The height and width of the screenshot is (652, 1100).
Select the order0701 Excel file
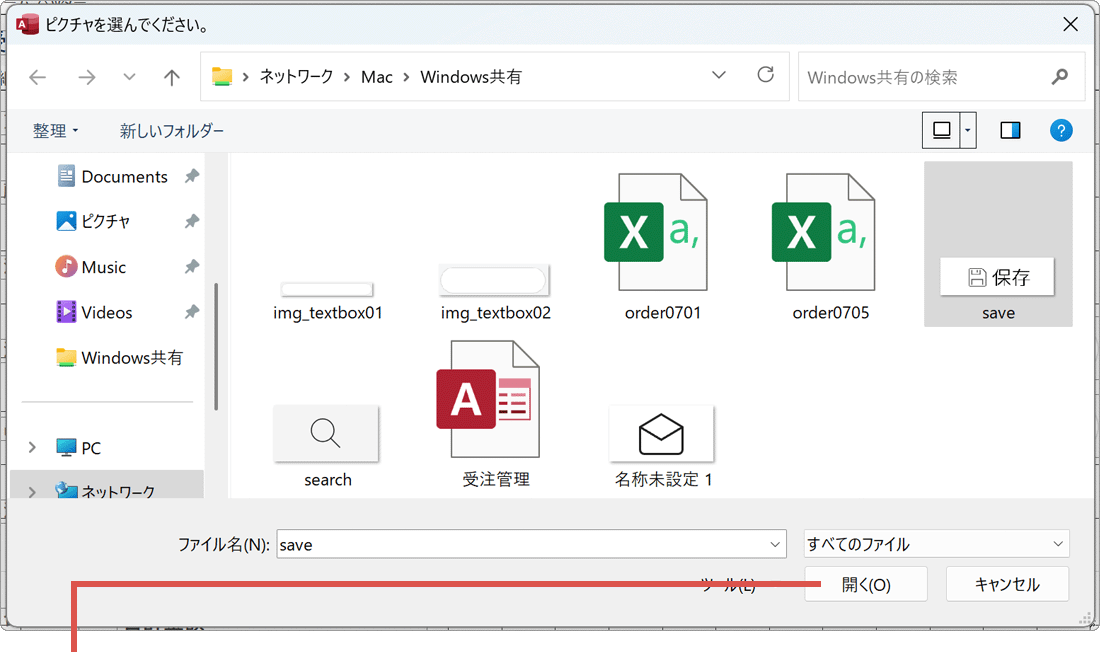662,246
